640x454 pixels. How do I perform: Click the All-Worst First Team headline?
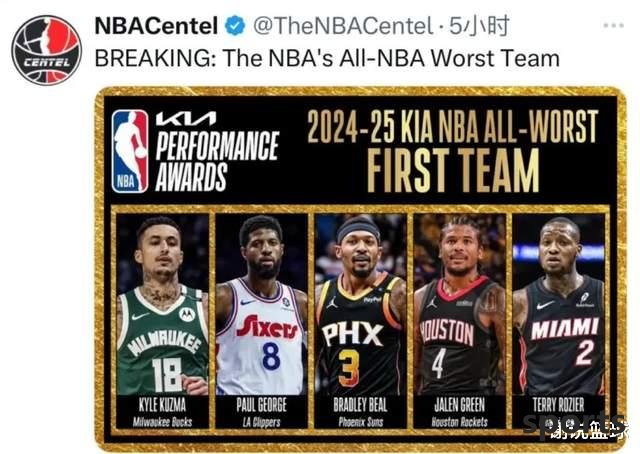click(x=452, y=151)
